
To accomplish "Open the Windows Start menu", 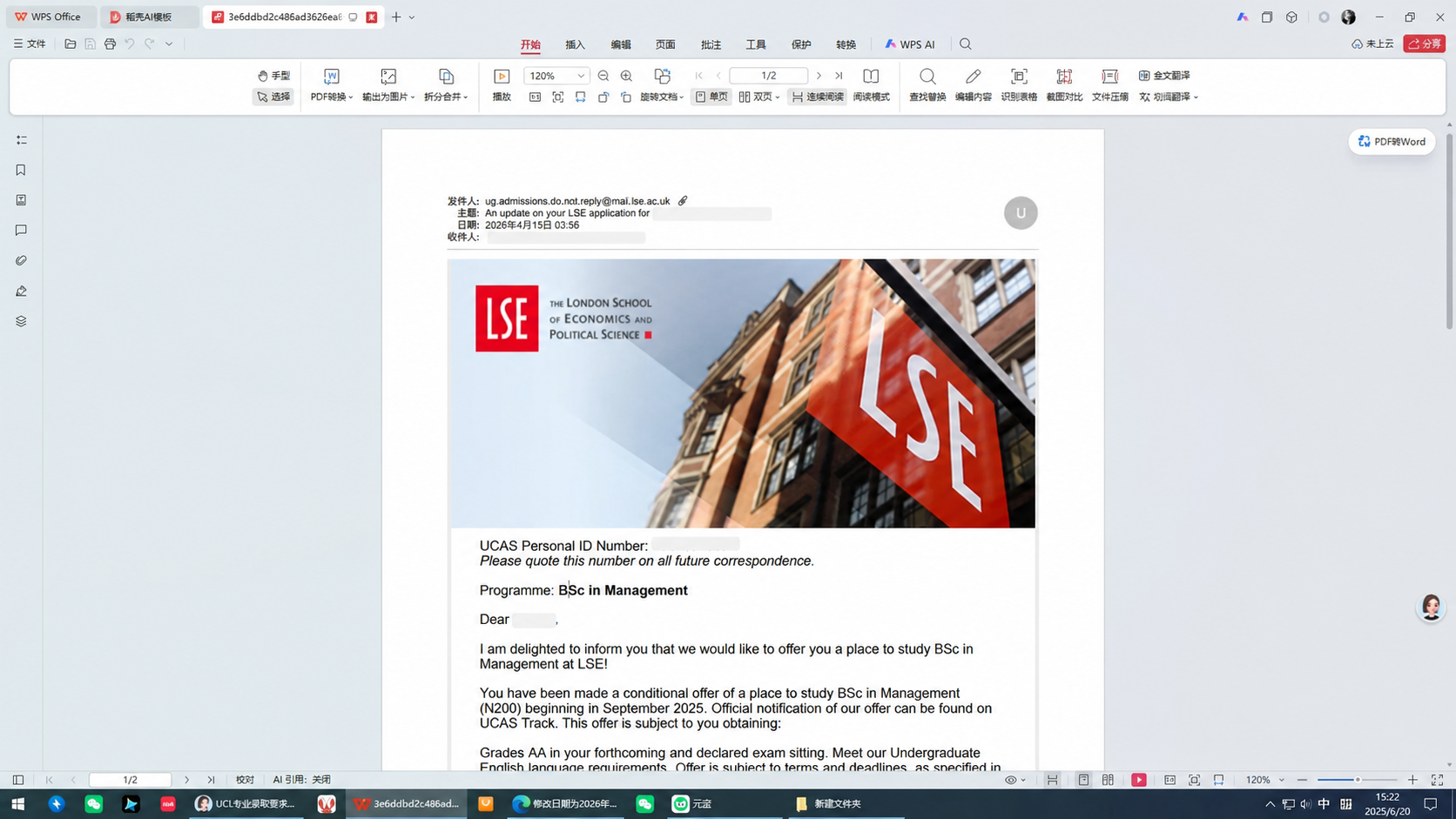I will coord(18,804).
